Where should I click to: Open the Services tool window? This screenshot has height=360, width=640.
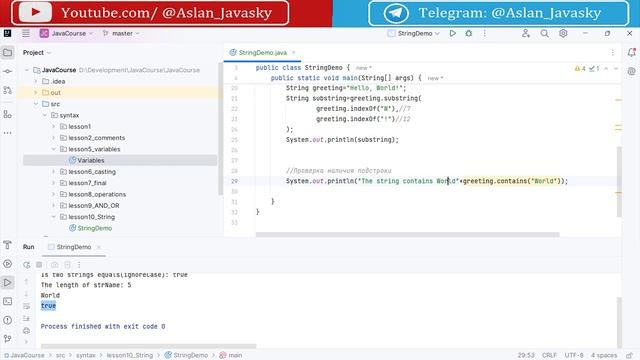point(7,264)
